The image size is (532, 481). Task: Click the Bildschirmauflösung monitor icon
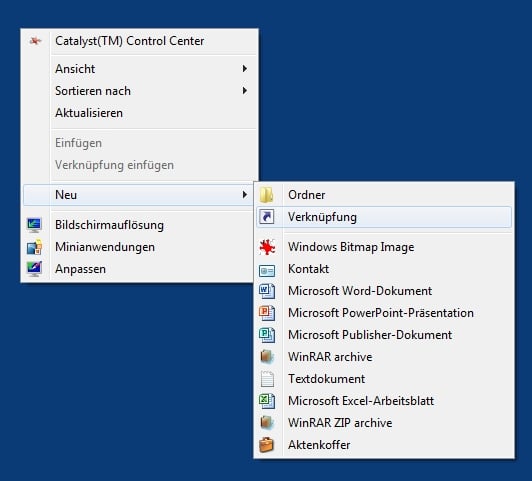pos(34,225)
